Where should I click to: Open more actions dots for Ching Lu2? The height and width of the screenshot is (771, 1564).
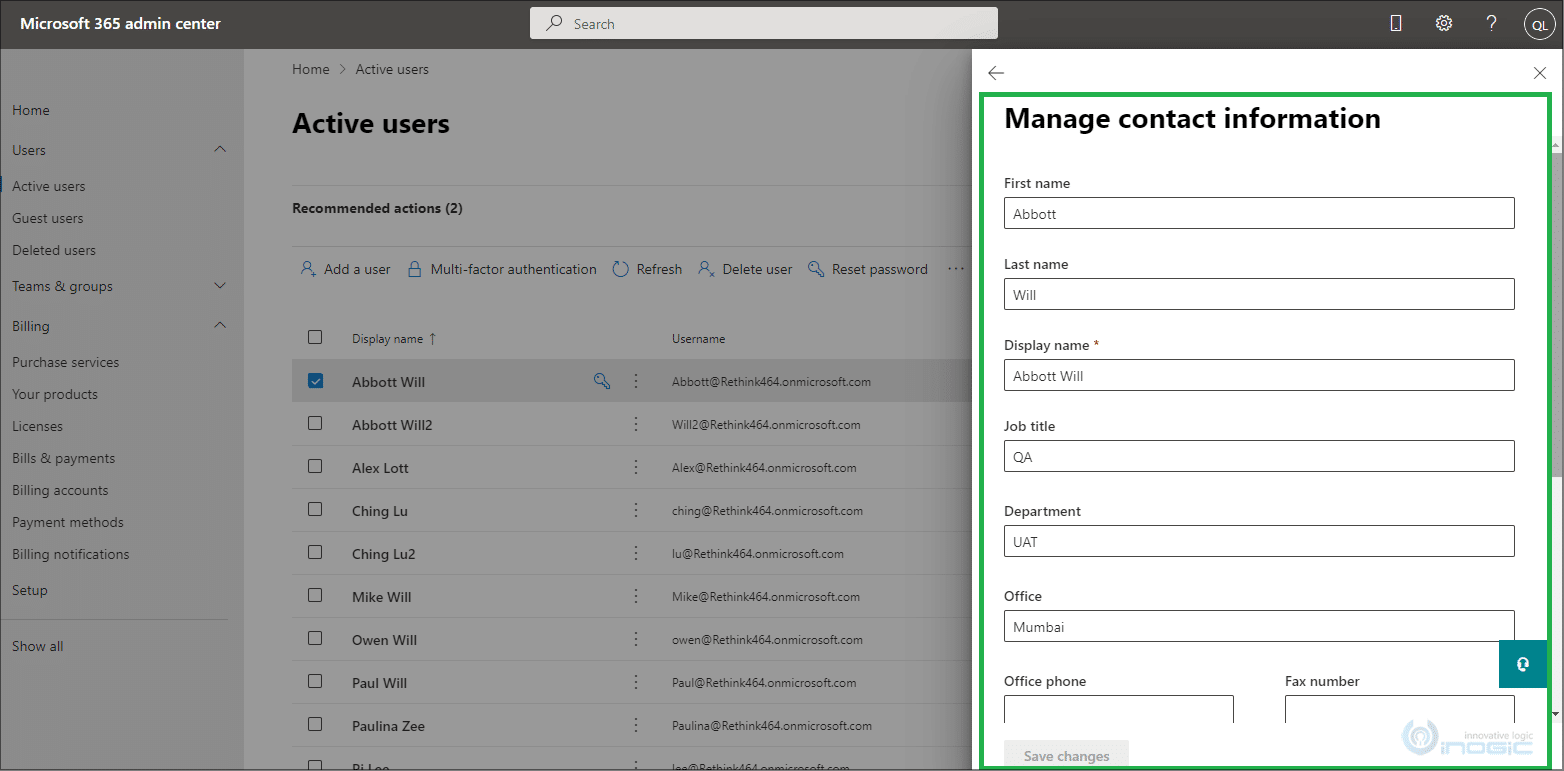[x=636, y=553]
